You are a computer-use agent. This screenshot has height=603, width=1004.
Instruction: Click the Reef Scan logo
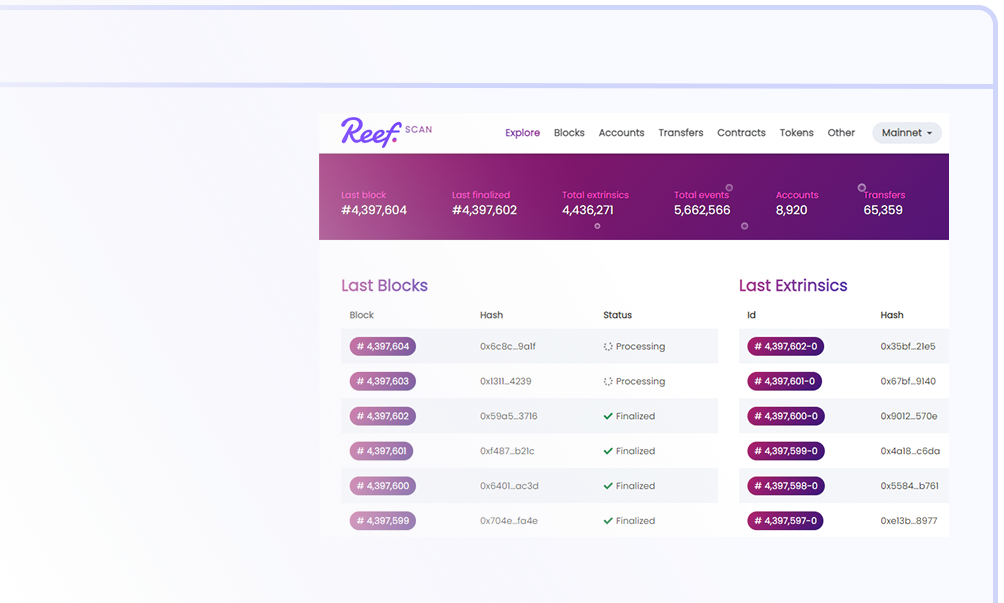[386, 132]
